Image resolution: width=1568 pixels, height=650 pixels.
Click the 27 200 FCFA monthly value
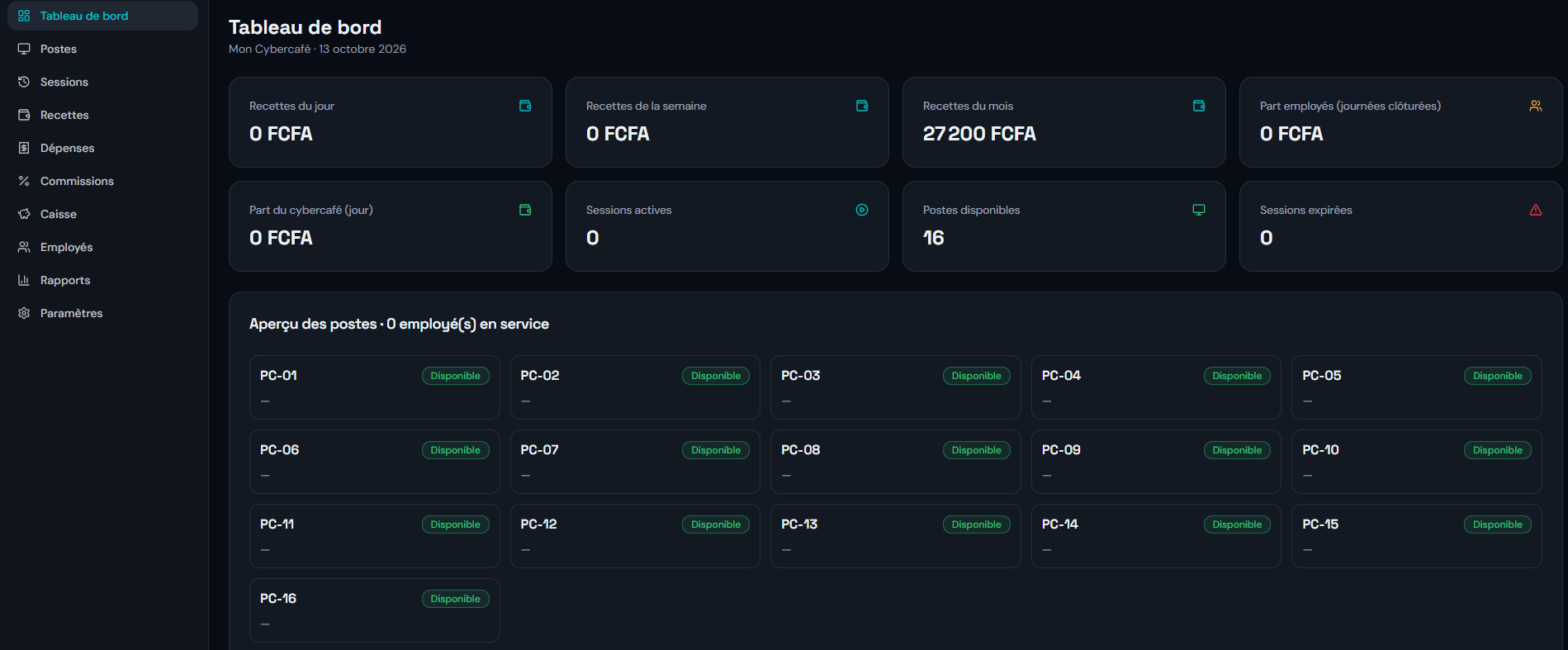[979, 134]
